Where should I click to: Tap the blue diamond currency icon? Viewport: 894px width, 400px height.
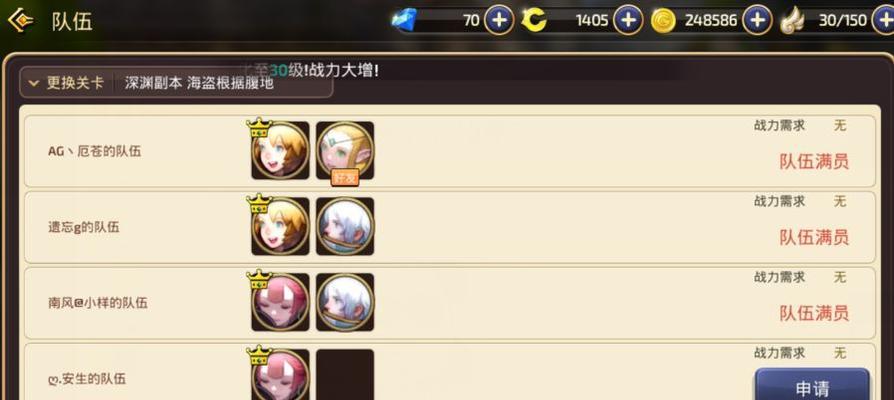[x=404, y=21]
